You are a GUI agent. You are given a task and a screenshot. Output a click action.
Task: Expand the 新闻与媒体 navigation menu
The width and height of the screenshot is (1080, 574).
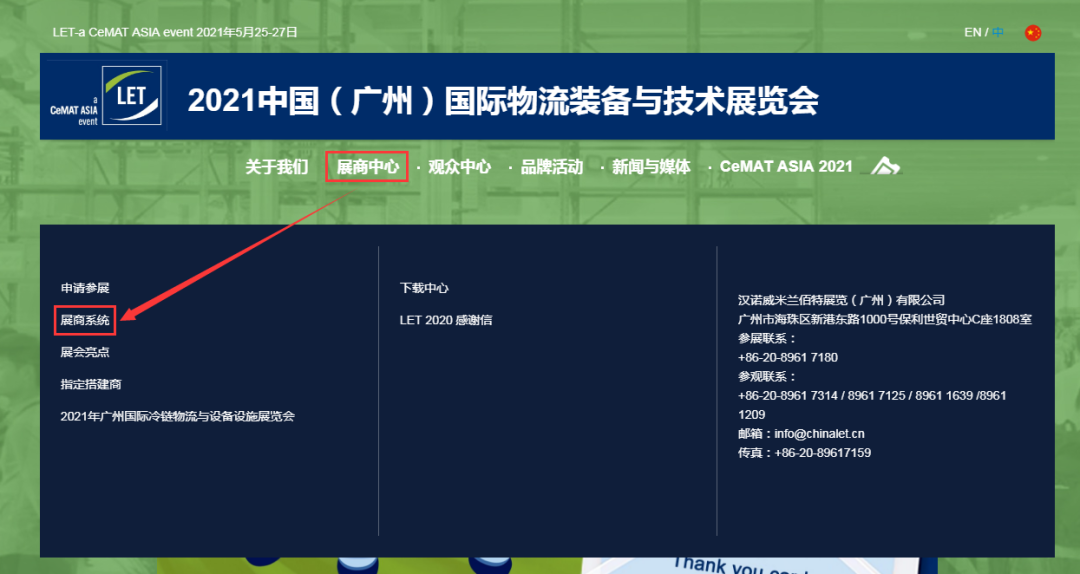[x=651, y=167]
